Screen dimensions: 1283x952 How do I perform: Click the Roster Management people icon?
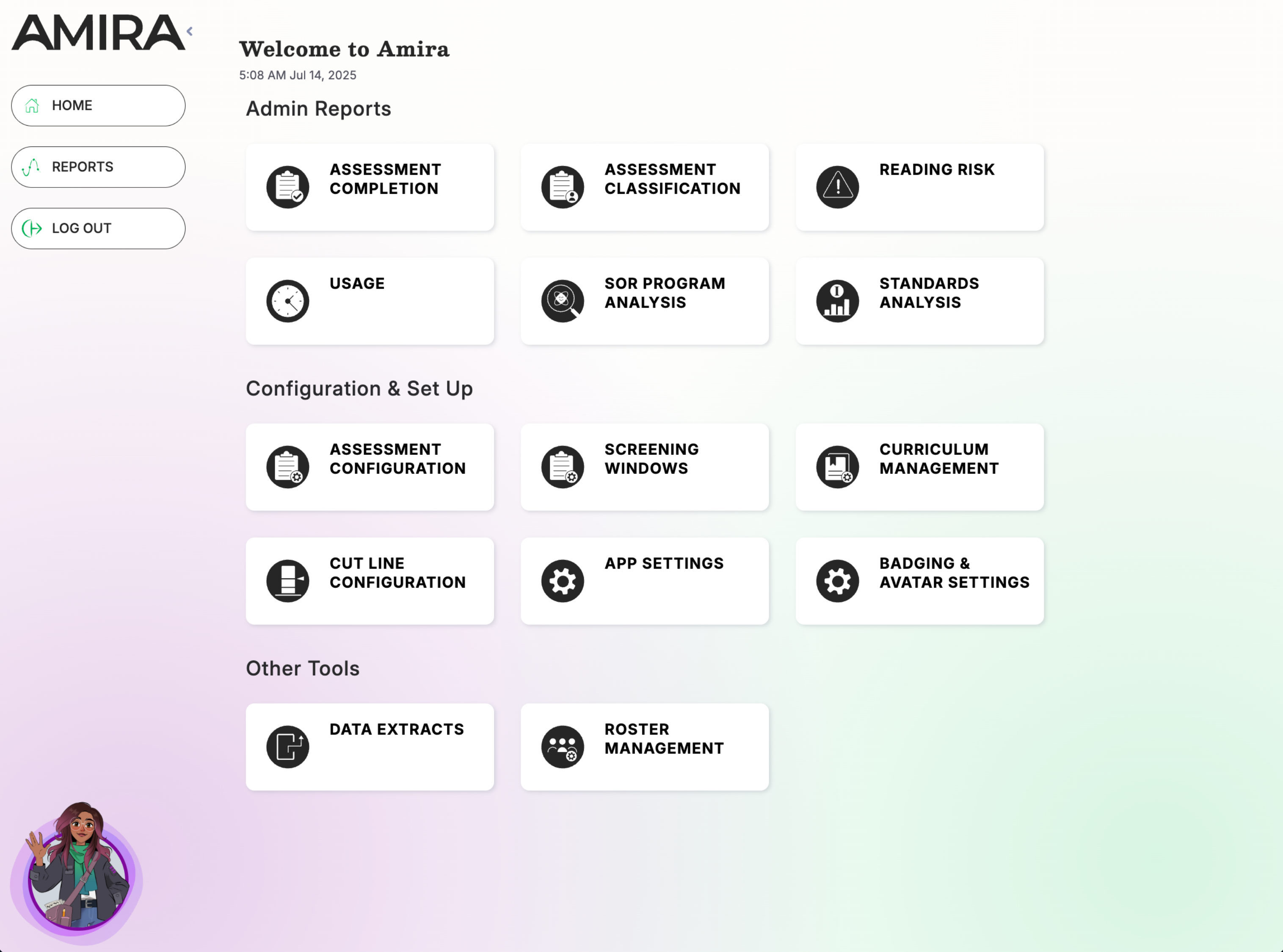point(563,747)
